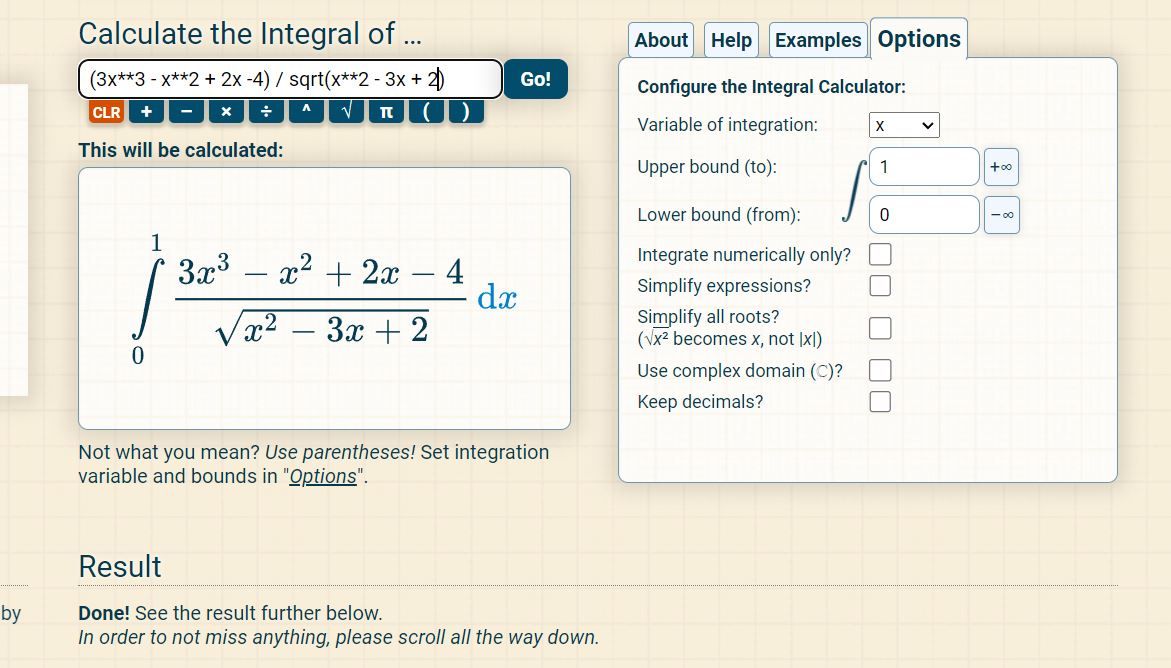Follow the Options link below the preview

click(x=322, y=477)
